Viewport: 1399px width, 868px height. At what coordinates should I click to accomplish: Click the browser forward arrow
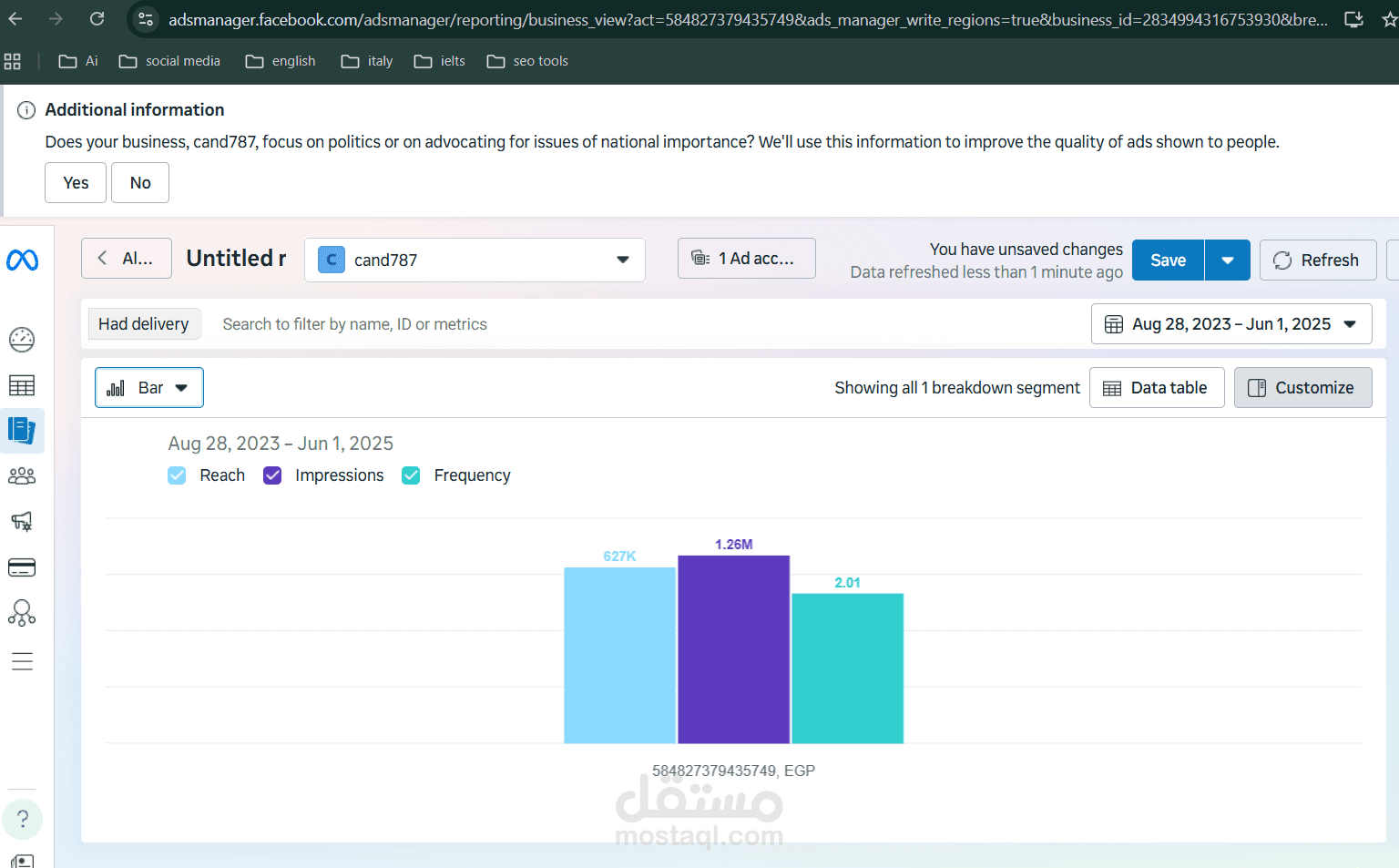(x=56, y=19)
